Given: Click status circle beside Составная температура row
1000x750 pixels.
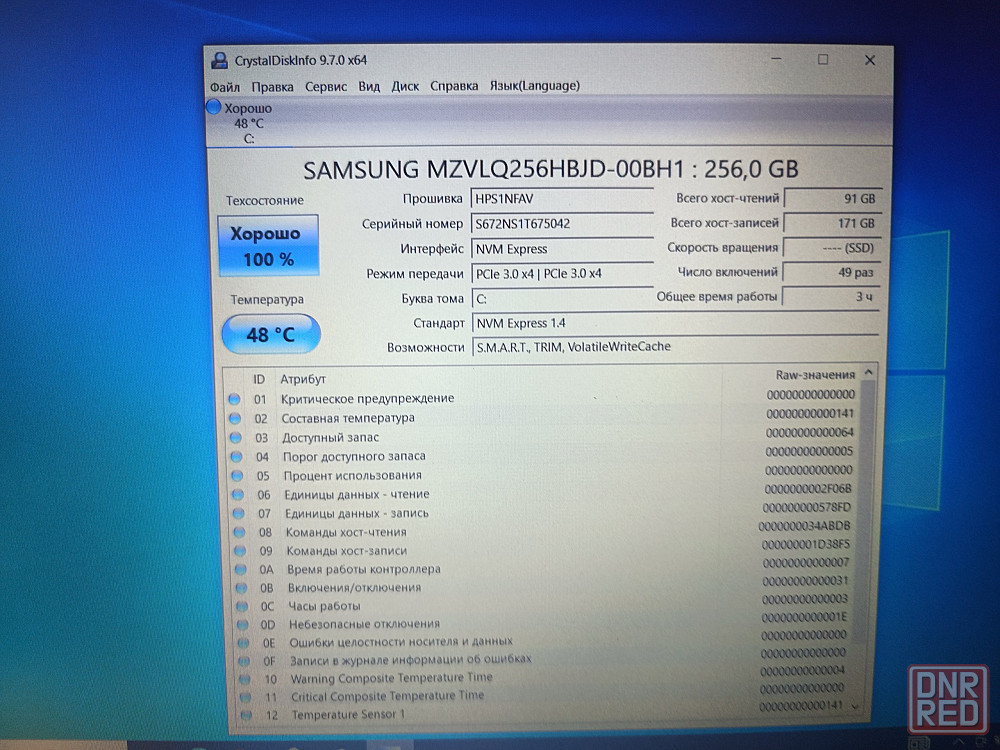Looking at the screenshot, I should [235, 418].
